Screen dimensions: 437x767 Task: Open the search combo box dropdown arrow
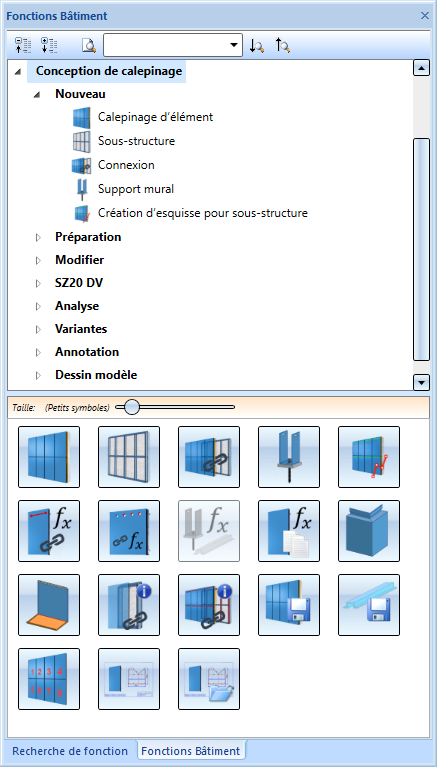234,45
